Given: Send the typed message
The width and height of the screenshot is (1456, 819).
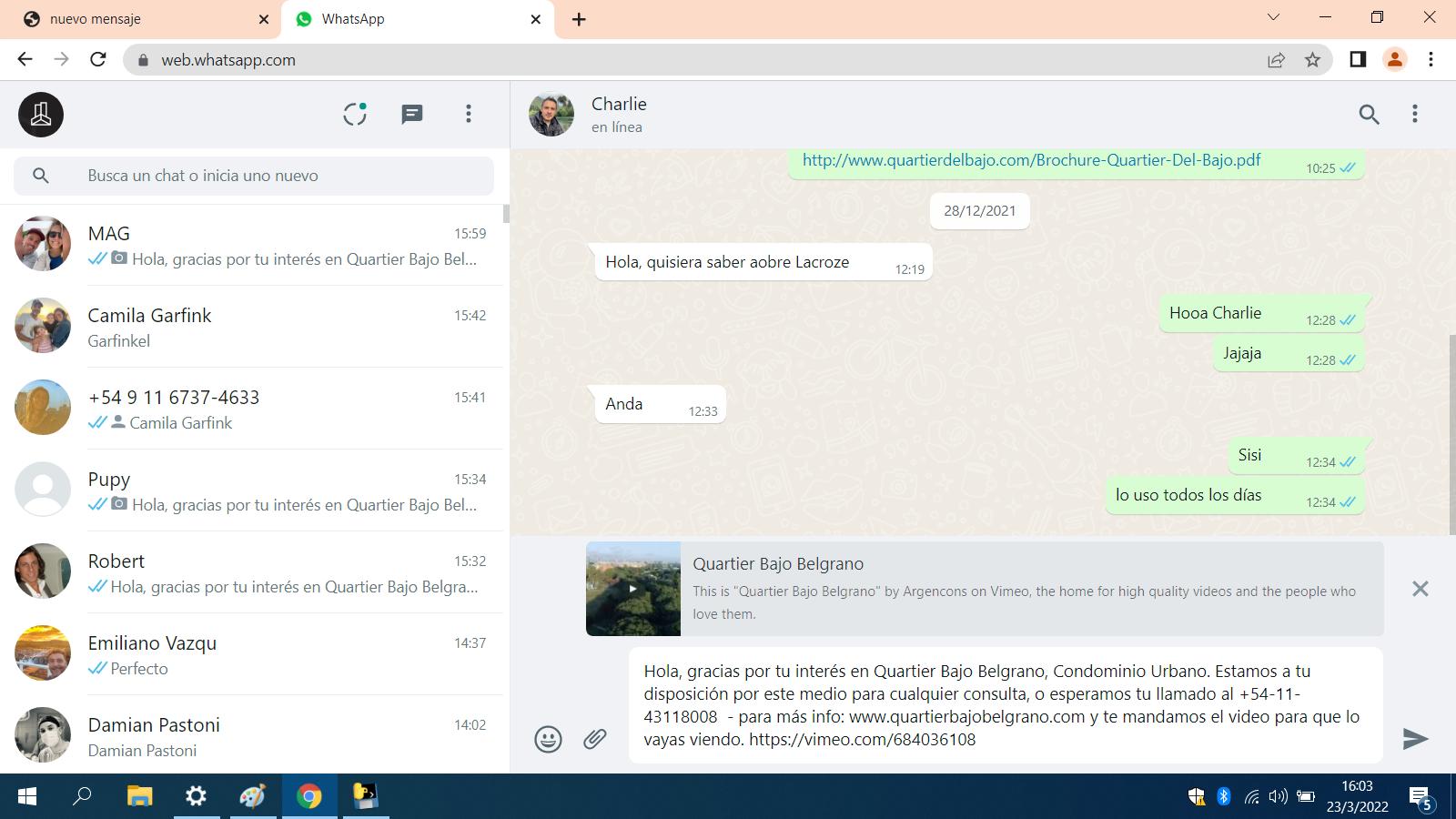Looking at the screenshot, I should [1415, 739].
